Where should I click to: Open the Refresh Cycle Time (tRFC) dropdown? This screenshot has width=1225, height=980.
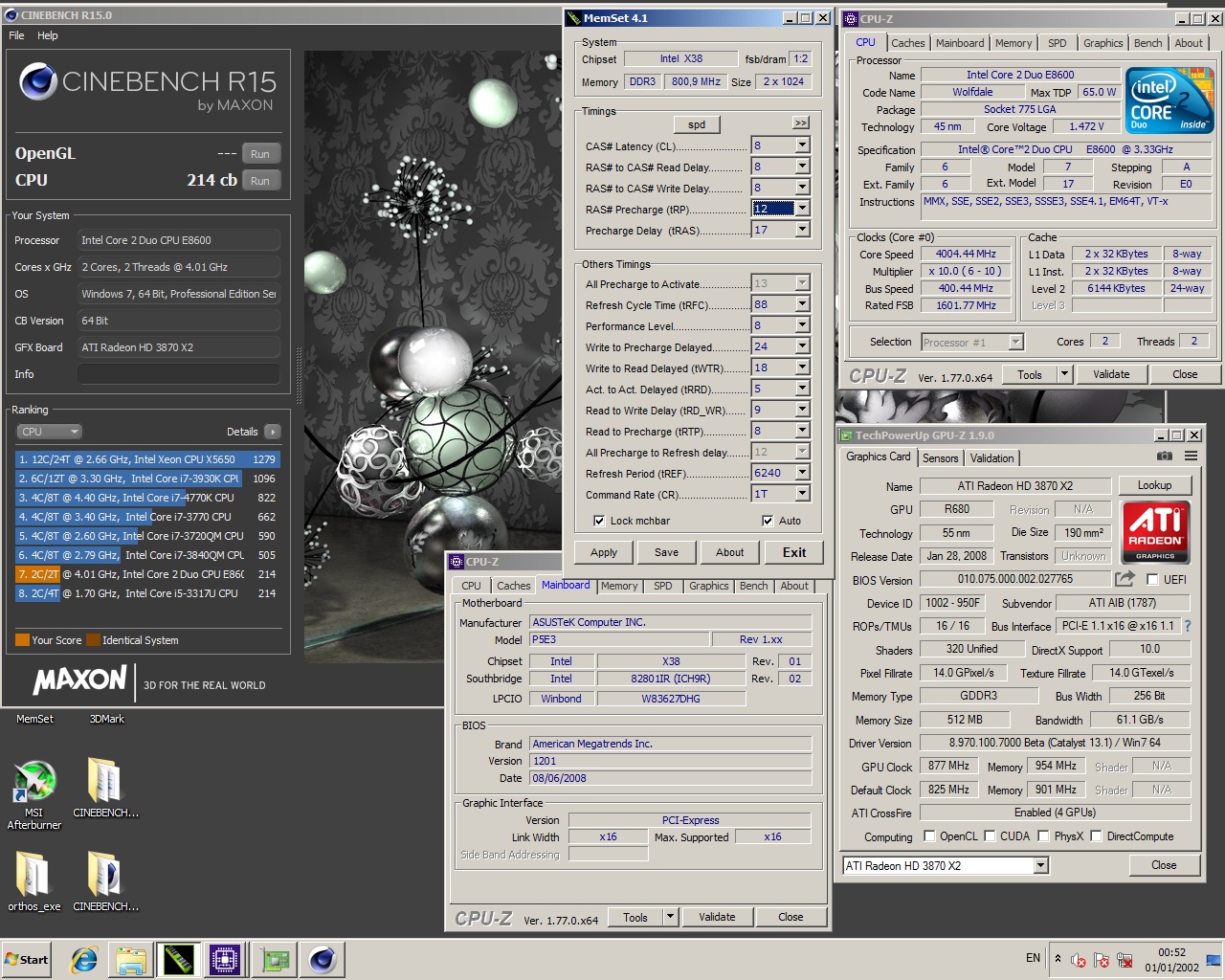pyautogui.click(x=802, y=303)
